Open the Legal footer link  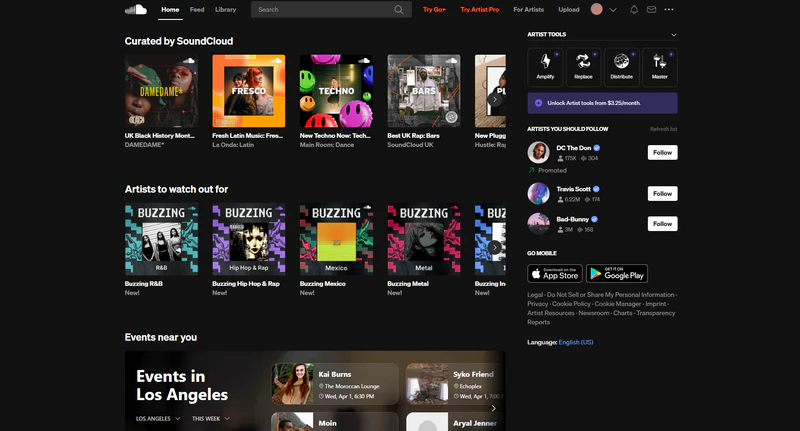tap(535, 295)
